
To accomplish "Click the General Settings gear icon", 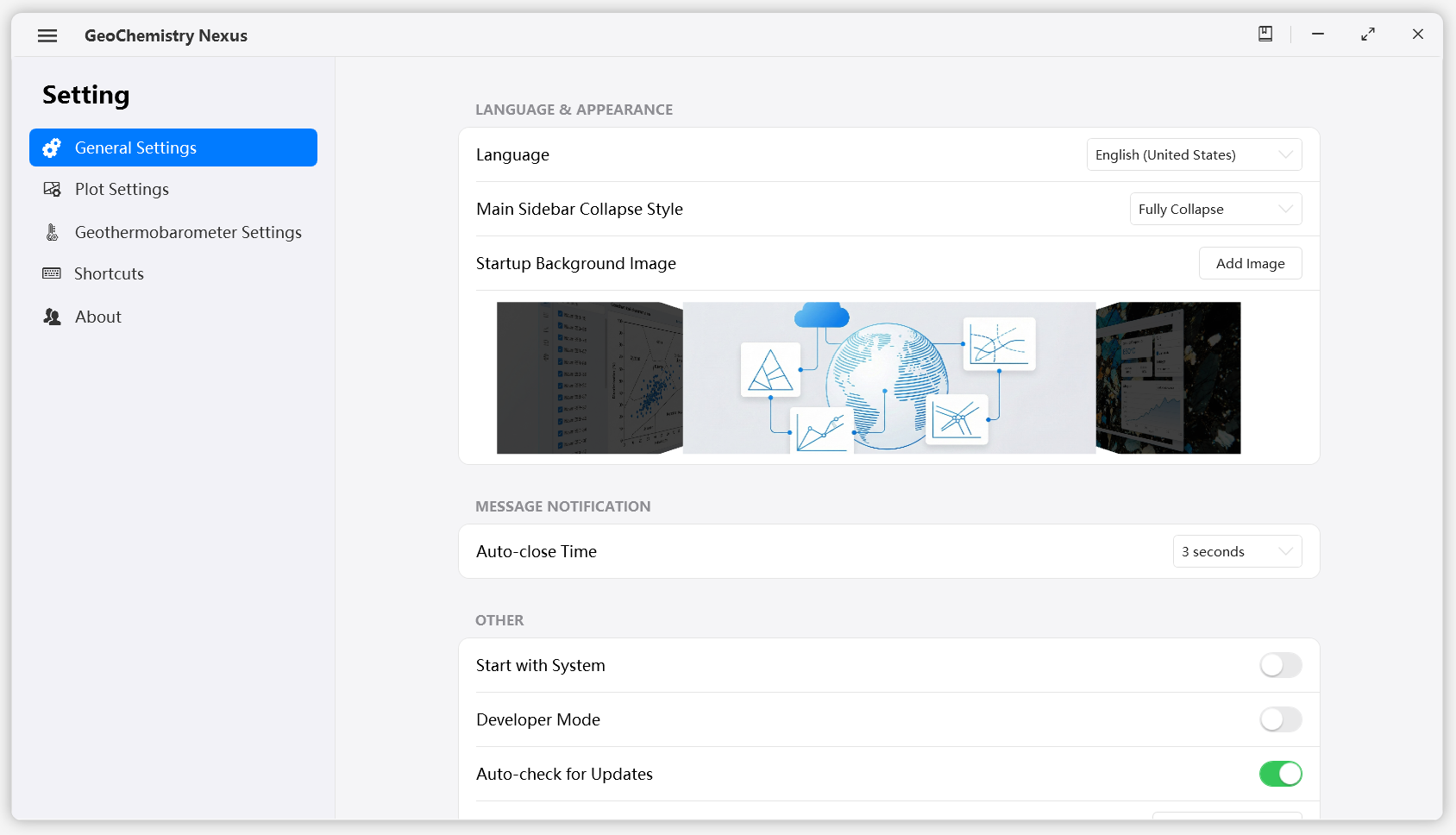I will coord(52,148).
